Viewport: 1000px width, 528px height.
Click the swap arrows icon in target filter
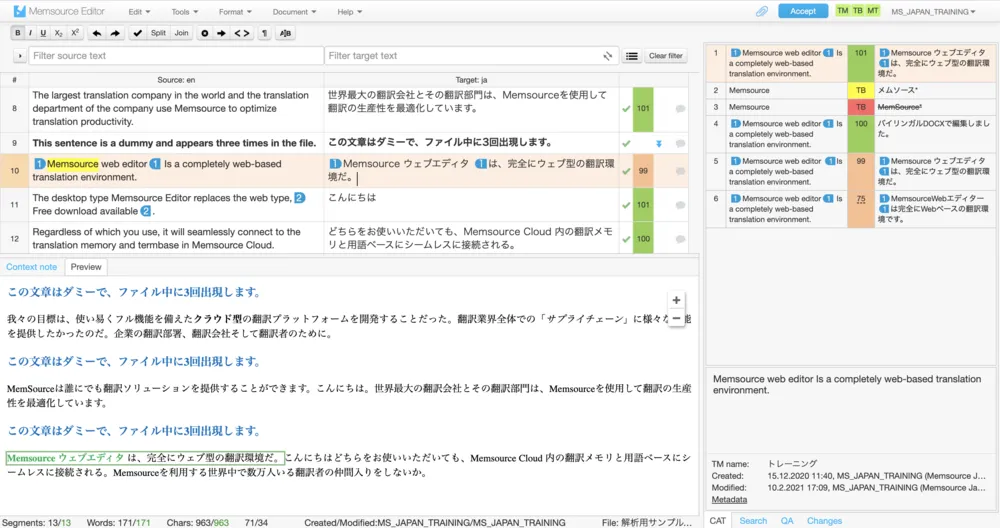[608, 56]
